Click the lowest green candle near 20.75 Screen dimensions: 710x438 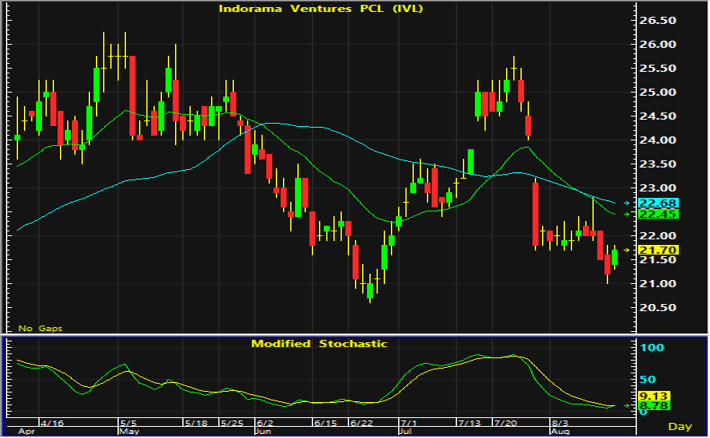tap(370, 290)
